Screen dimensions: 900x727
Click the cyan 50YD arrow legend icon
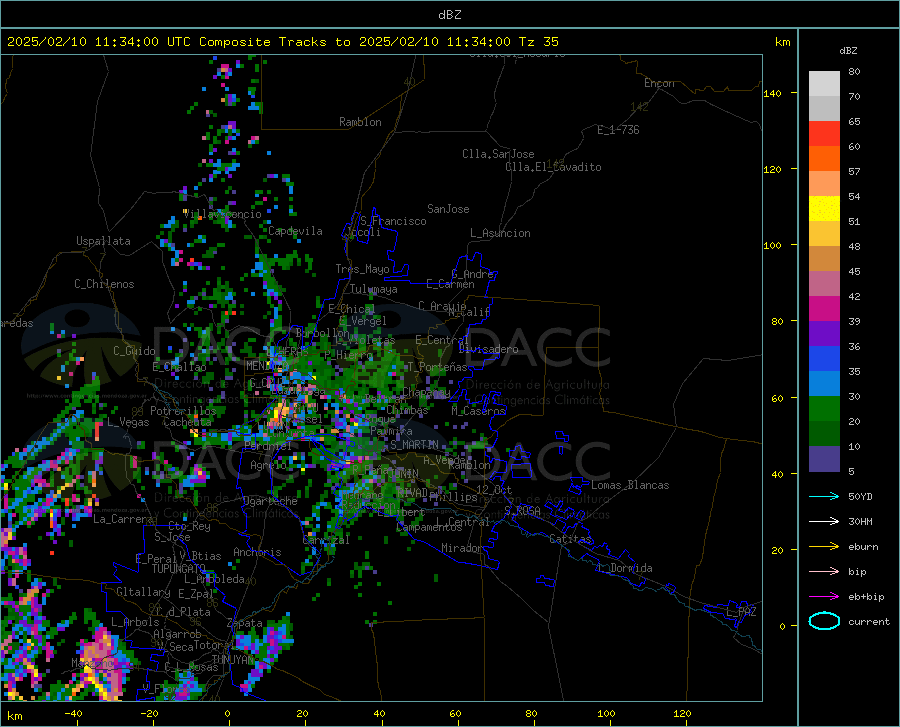pyautogui.click(x=824, y=496)
